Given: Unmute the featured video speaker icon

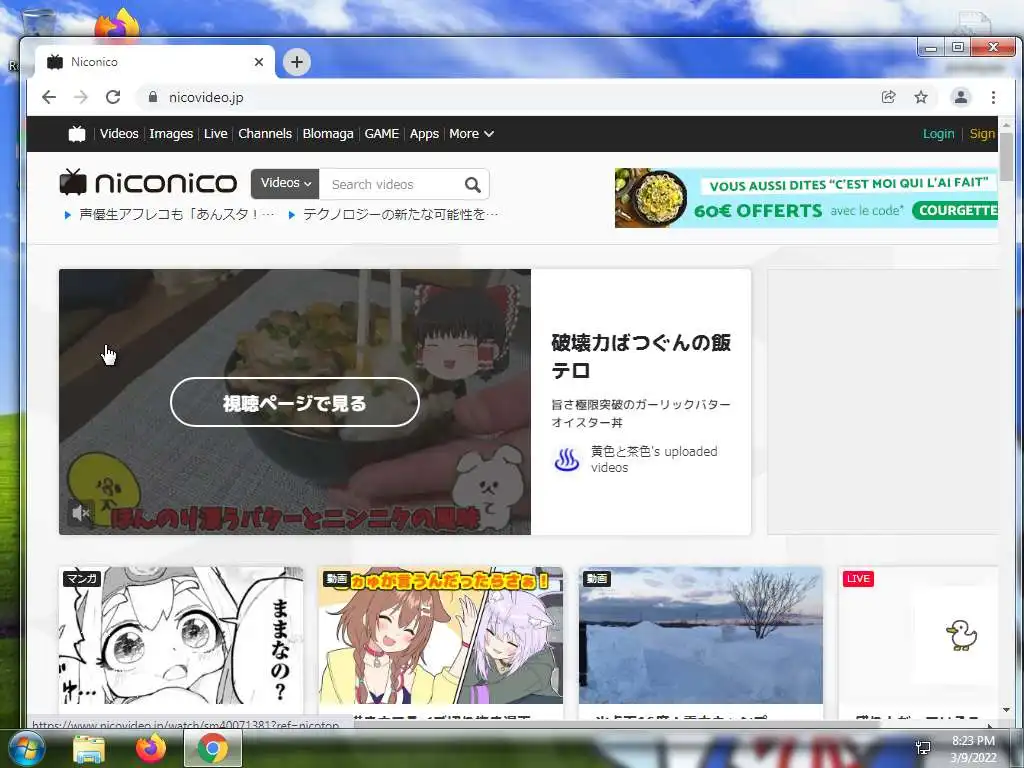Looking at the screenshot, I should click(80, 513).
